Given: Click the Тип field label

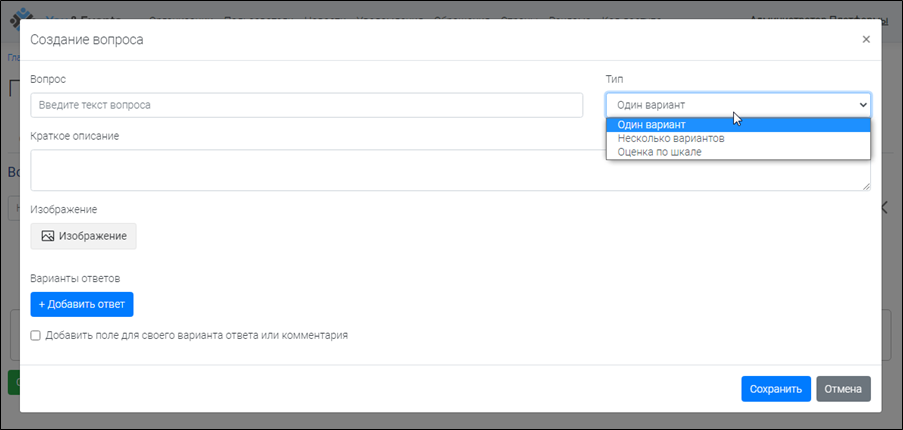Looking at the screenshot, I should tap(615, 78).
